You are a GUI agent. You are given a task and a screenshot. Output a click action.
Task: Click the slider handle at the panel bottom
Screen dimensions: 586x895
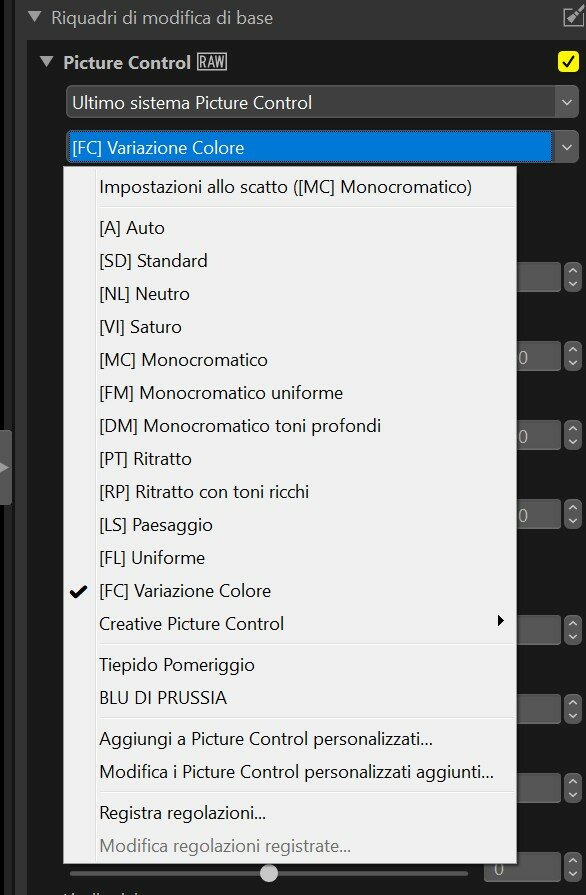(x=269, y=873)
